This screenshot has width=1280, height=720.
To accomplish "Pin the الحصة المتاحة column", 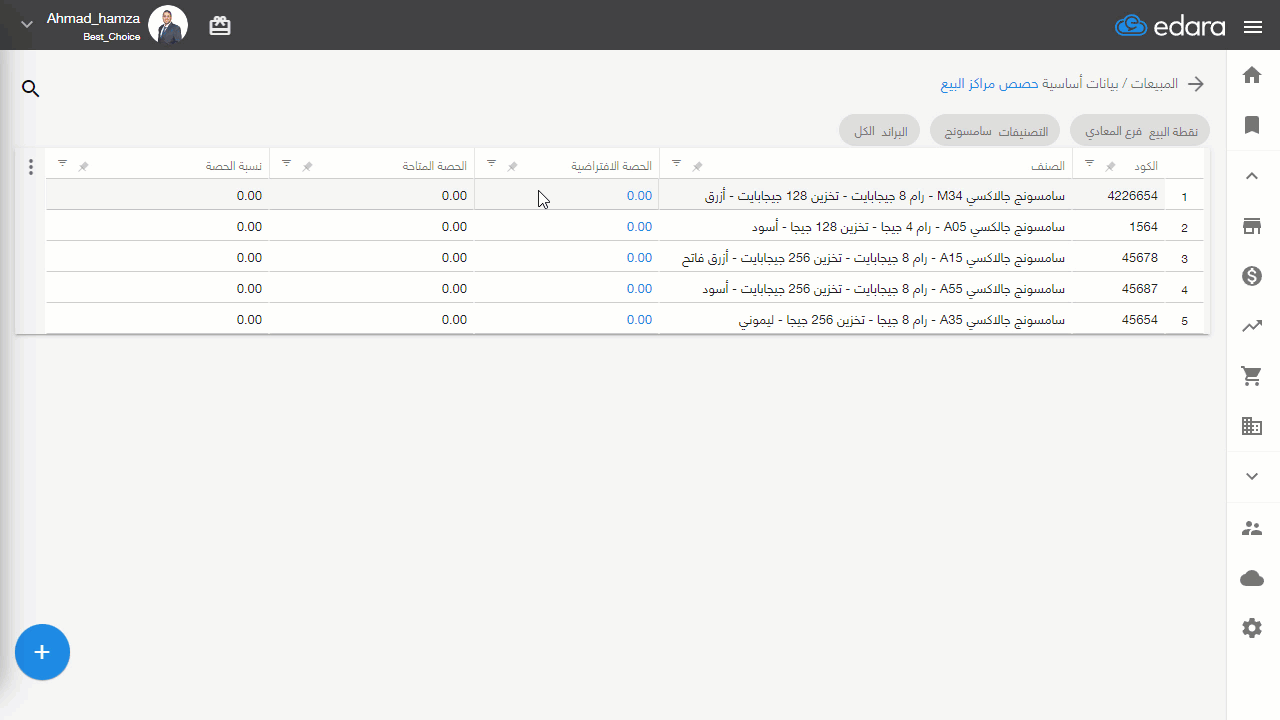I will [x=308, y=166].
